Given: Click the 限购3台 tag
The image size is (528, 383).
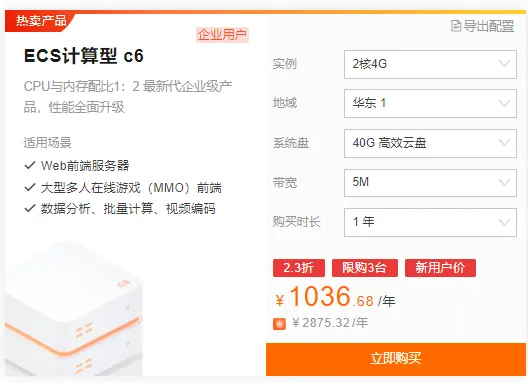Looking at the screenshot, I should pyautogui.click(x=365, y=268).
